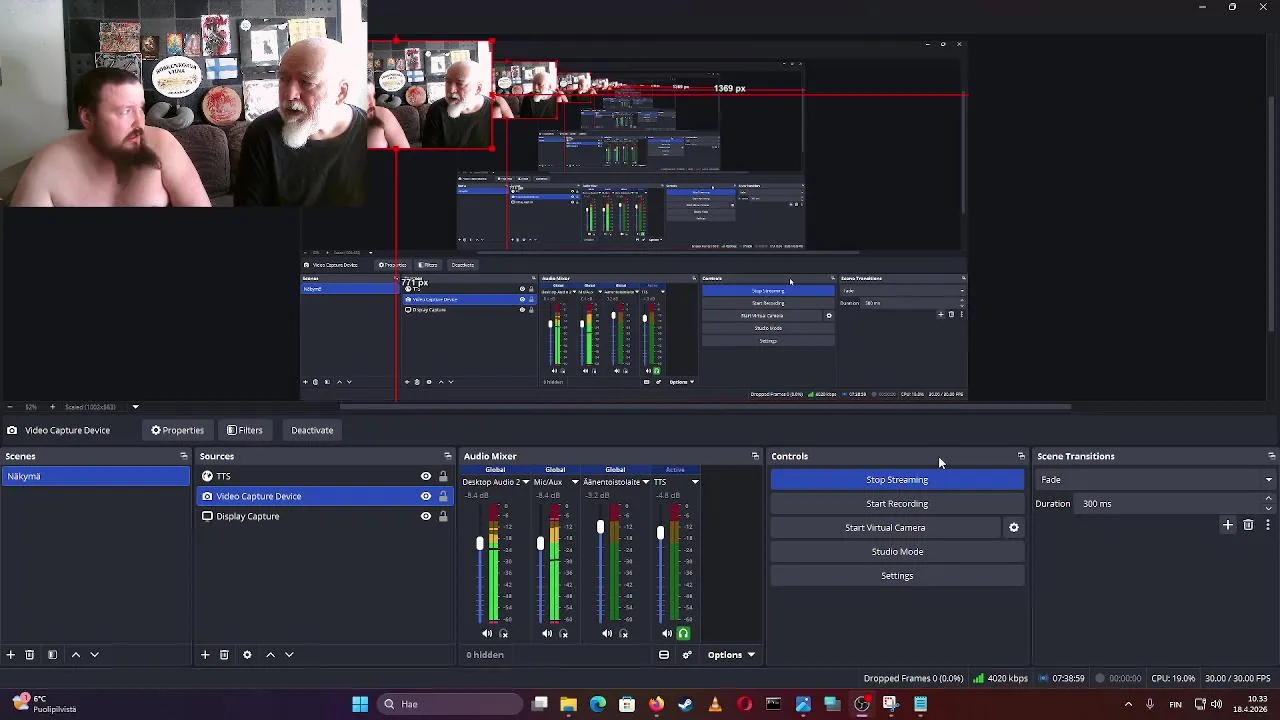Adjust the Mic/Aux volume slider
Screen dimensions: 1280x720
point(540,543)
